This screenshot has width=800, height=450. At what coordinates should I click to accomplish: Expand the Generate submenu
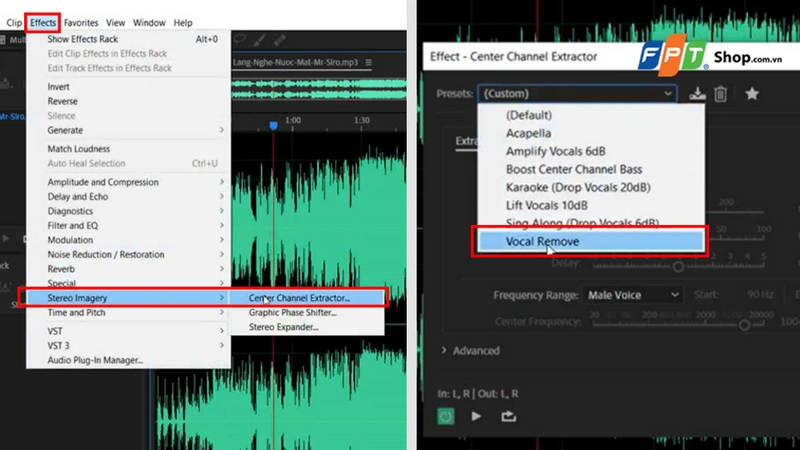click(x=129, y=130)
